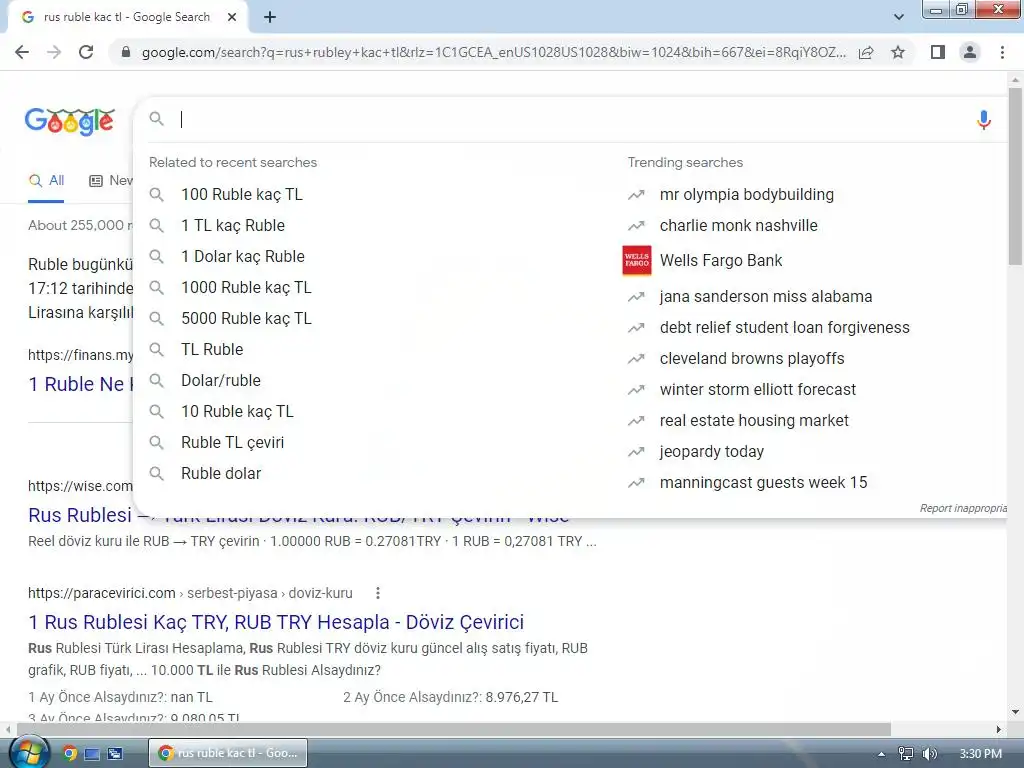Viewport: 1024px width, 768px height.
Task: Open the browser side panel
Action: coord(938,52)
